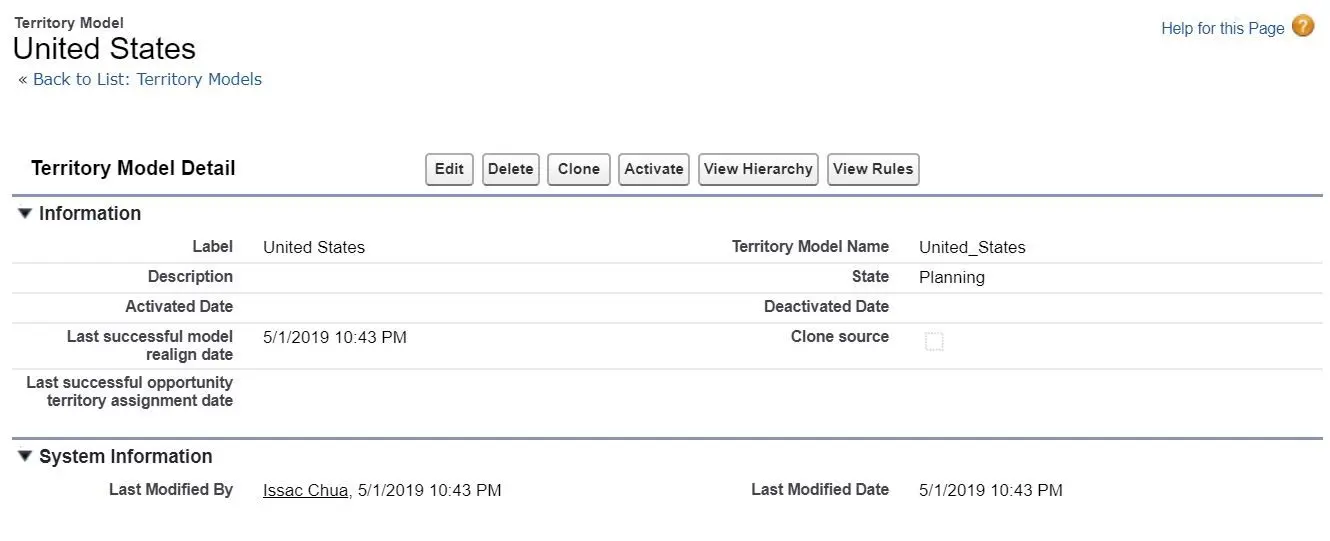The image size is (1330, 541).
Task: Click the realign date 5/1/2019 value
Action: pyautogui.click(x=334, y=337)
